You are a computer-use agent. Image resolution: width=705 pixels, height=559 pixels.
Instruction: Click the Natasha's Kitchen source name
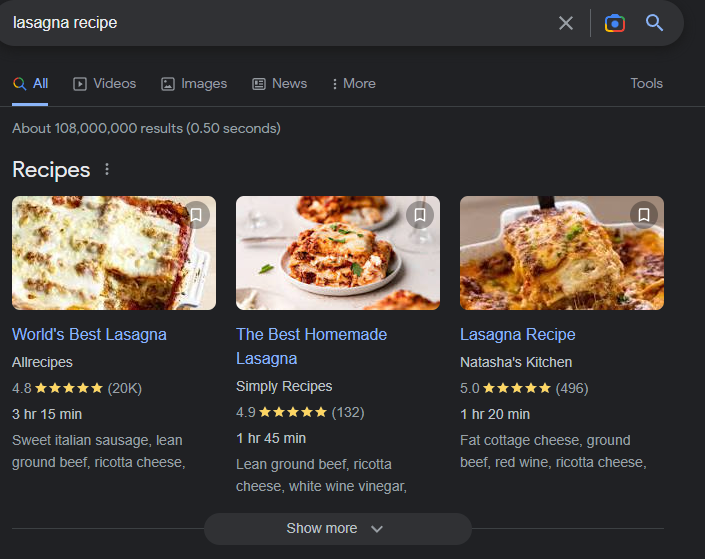(x=516, y=362)
